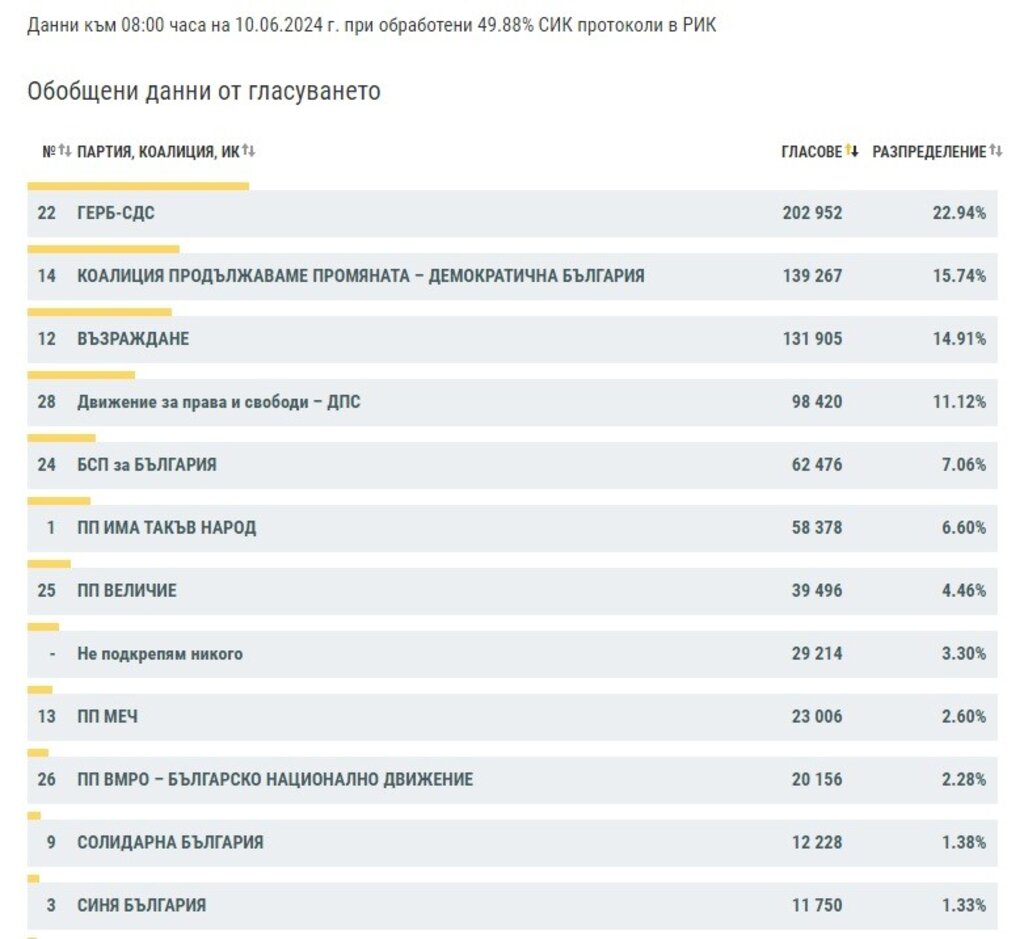1024x939 pixels.
Task: Click sort arrows beside ПАРТИЯ, КОАЛИЦИЯ, ИК
Action: pyautogui.click(x=248, y=151)
